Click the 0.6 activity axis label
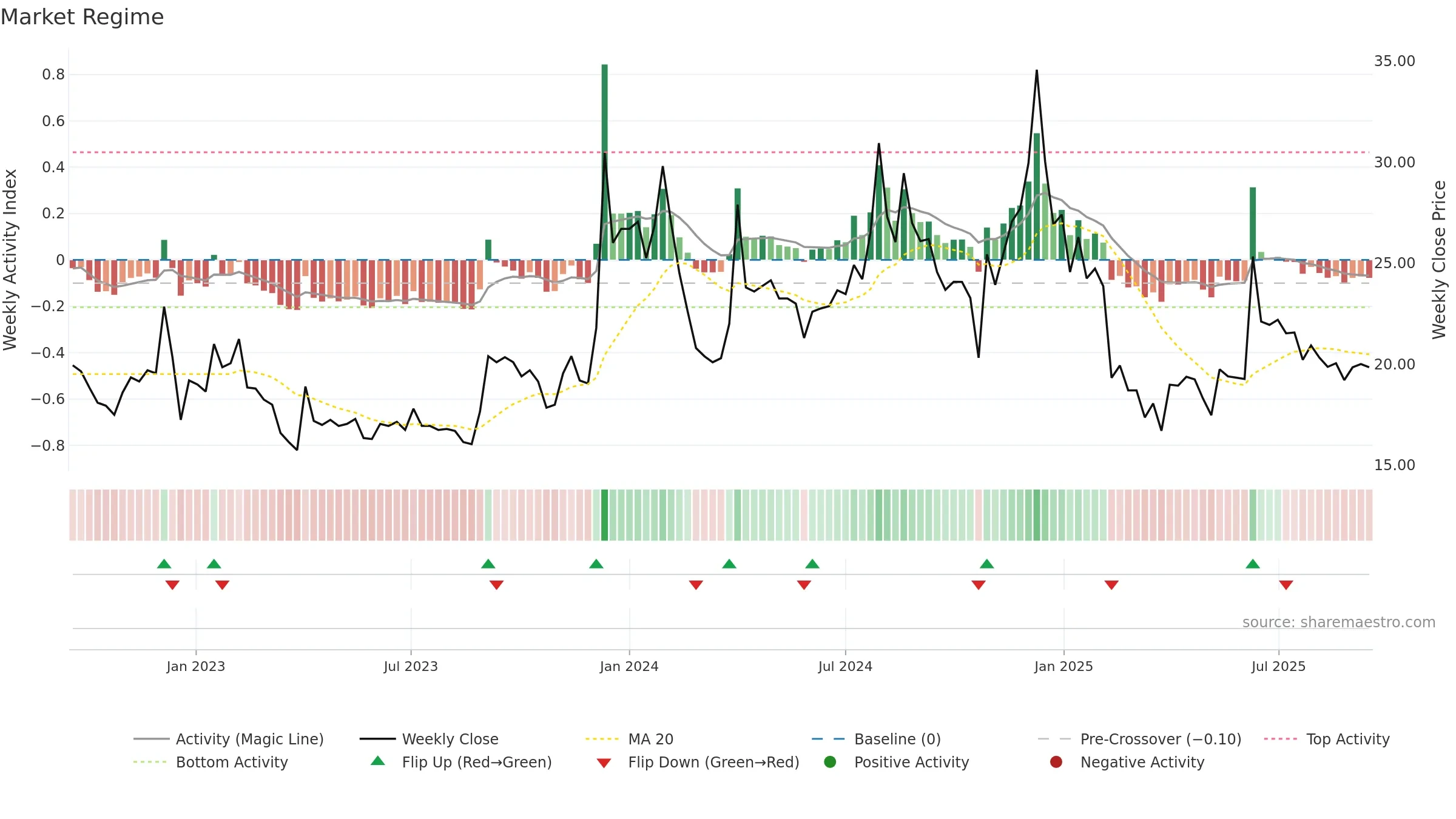Image resolution: width=1456 pixels, height=819 pixels. point(53,121)
